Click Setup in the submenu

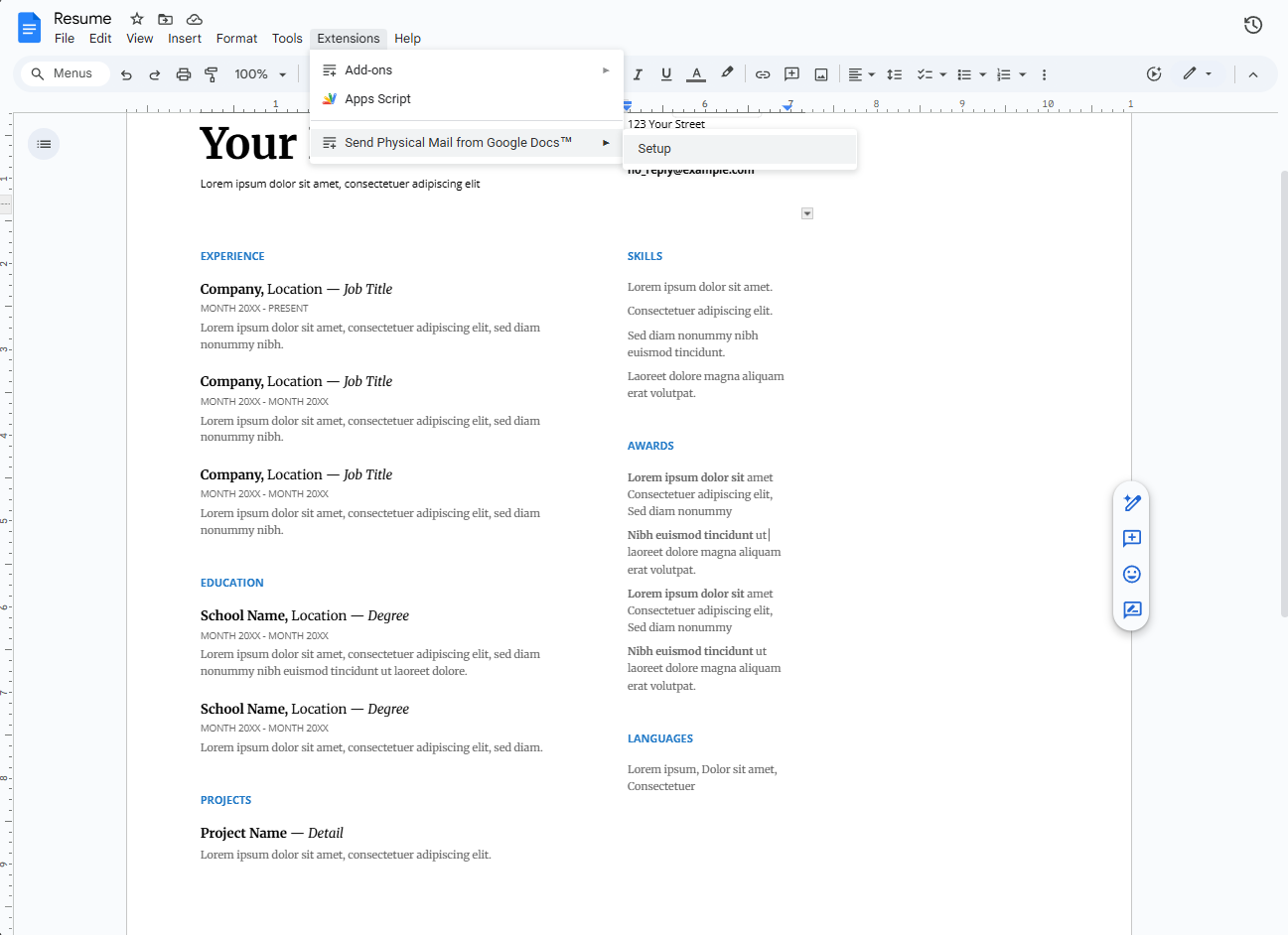(740, 149)
